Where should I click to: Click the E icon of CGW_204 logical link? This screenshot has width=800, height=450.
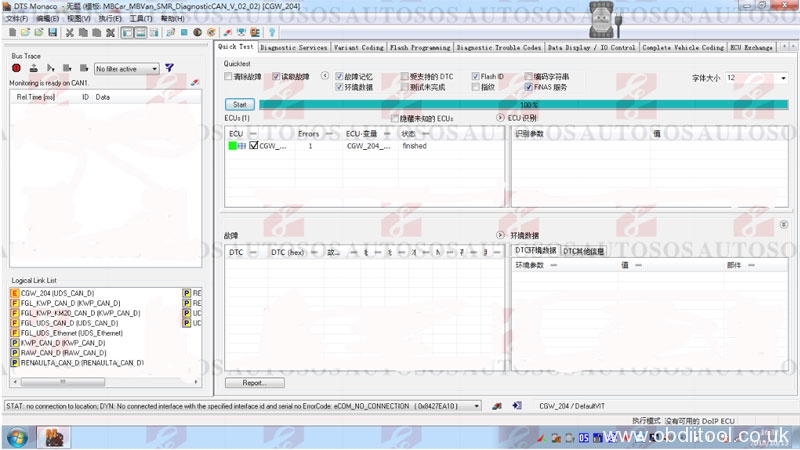coord(15,293)
